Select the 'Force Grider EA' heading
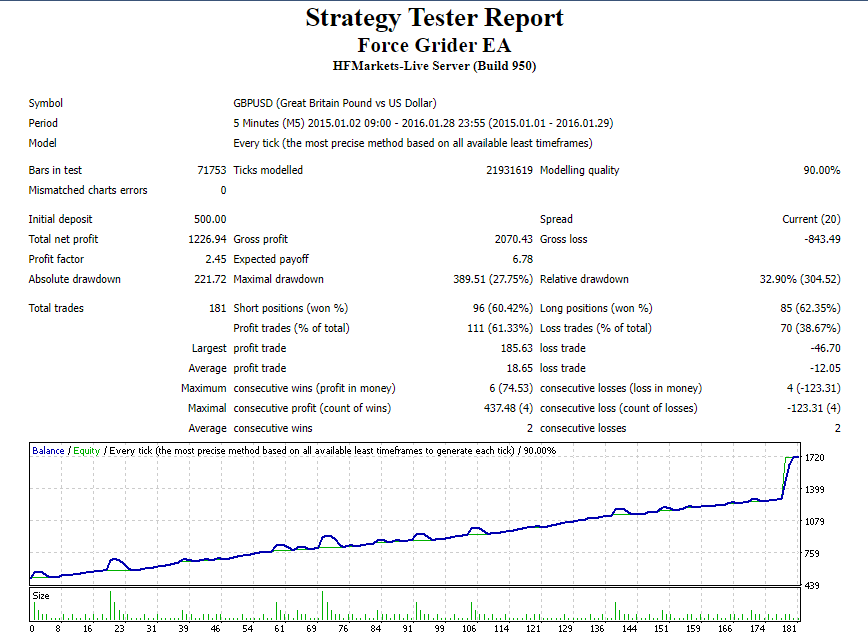The height and width of the screenshot is (641, 868). 435,45
